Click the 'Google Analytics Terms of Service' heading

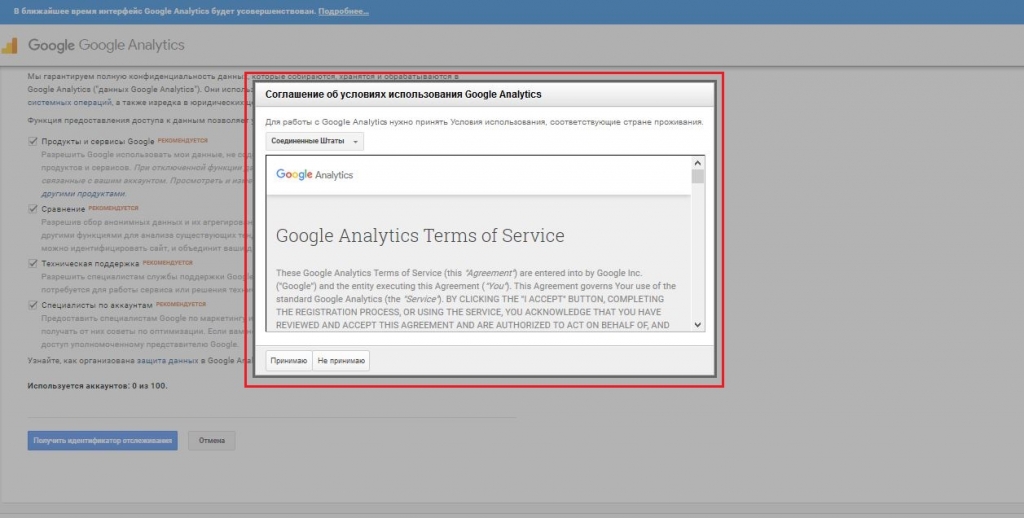pyautogui.click(x=420, y=236)
